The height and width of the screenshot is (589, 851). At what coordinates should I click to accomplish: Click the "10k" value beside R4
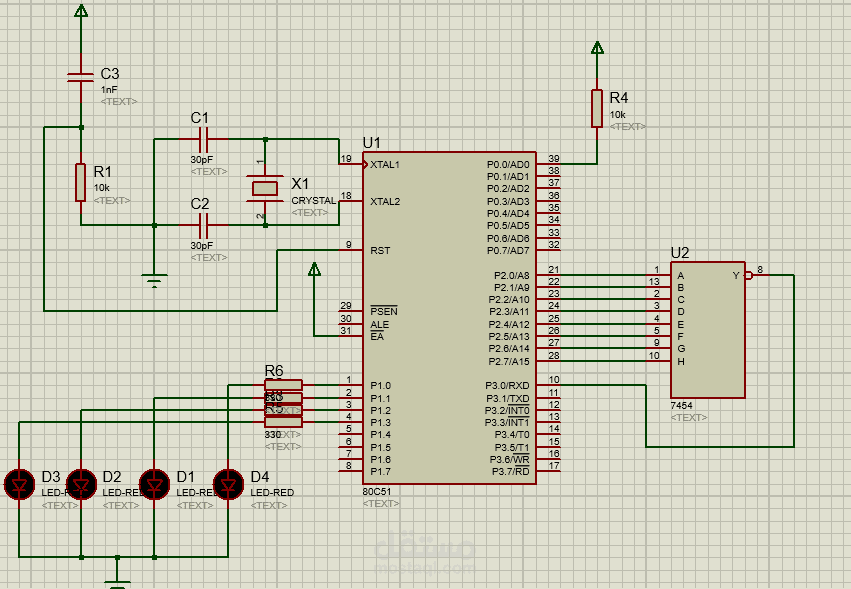618,115
